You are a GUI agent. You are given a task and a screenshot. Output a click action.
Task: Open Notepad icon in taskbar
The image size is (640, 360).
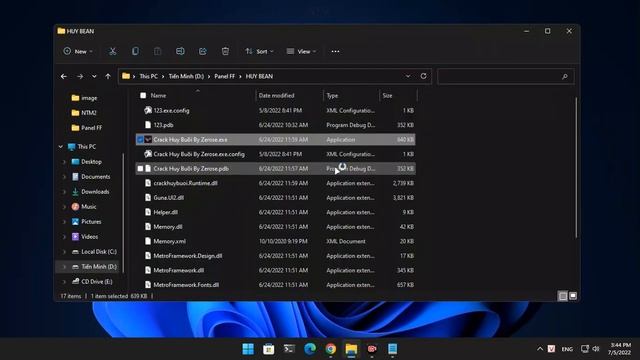pyautogui.click(x=393, y=349)
